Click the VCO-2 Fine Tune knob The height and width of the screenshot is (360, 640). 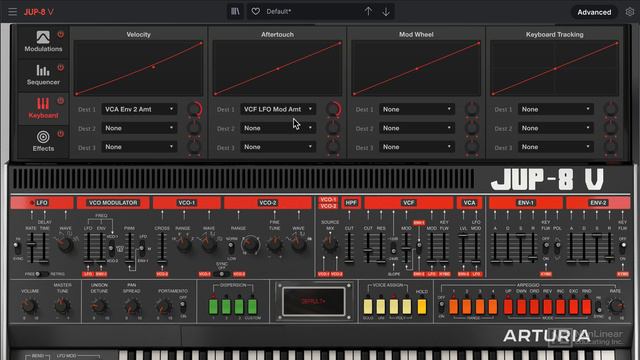pos(275,244)
